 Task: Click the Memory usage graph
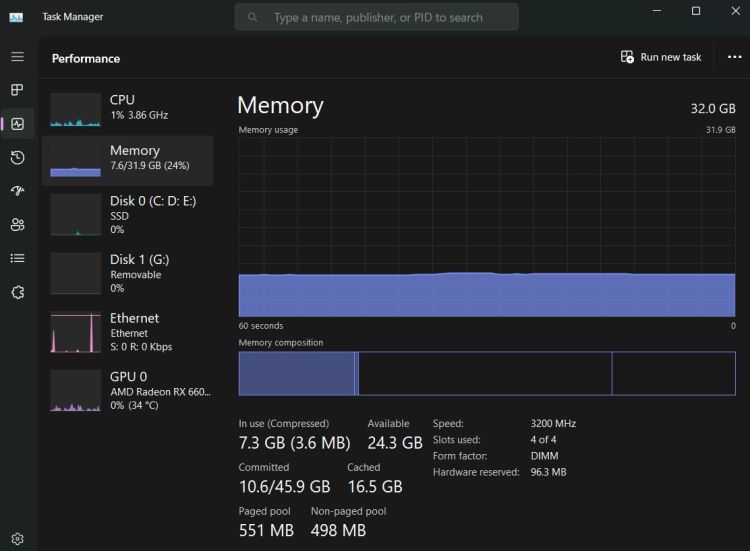click(486, 227)
